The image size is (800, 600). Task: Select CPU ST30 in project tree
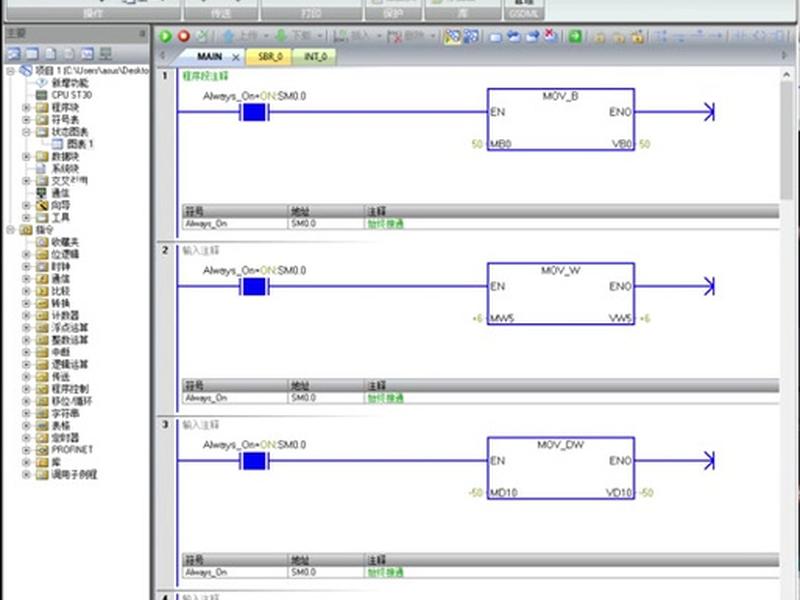[x=71, y=95]
